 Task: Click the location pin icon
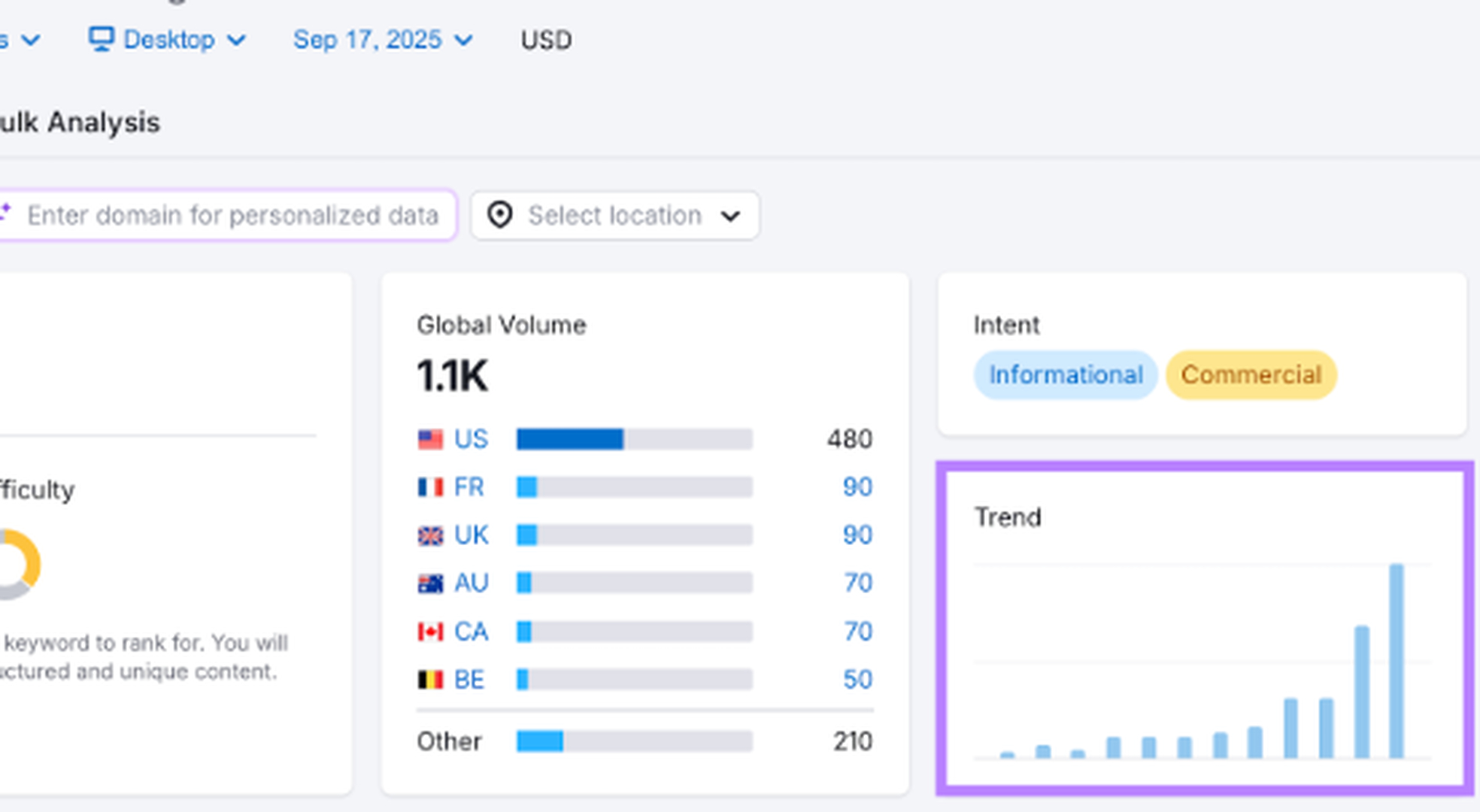[x=499, y=215]
